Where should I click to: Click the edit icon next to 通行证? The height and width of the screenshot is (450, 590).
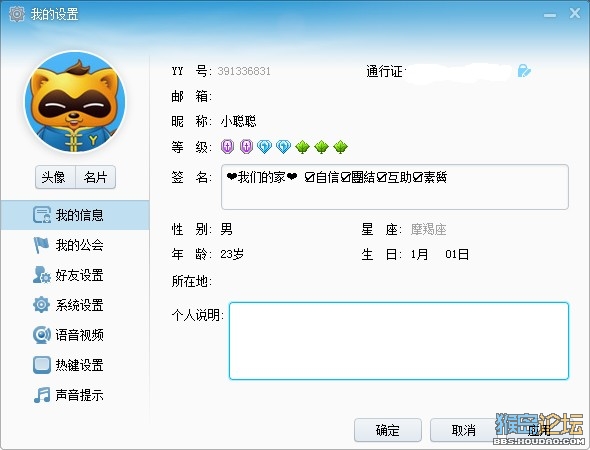click(524, 70)
